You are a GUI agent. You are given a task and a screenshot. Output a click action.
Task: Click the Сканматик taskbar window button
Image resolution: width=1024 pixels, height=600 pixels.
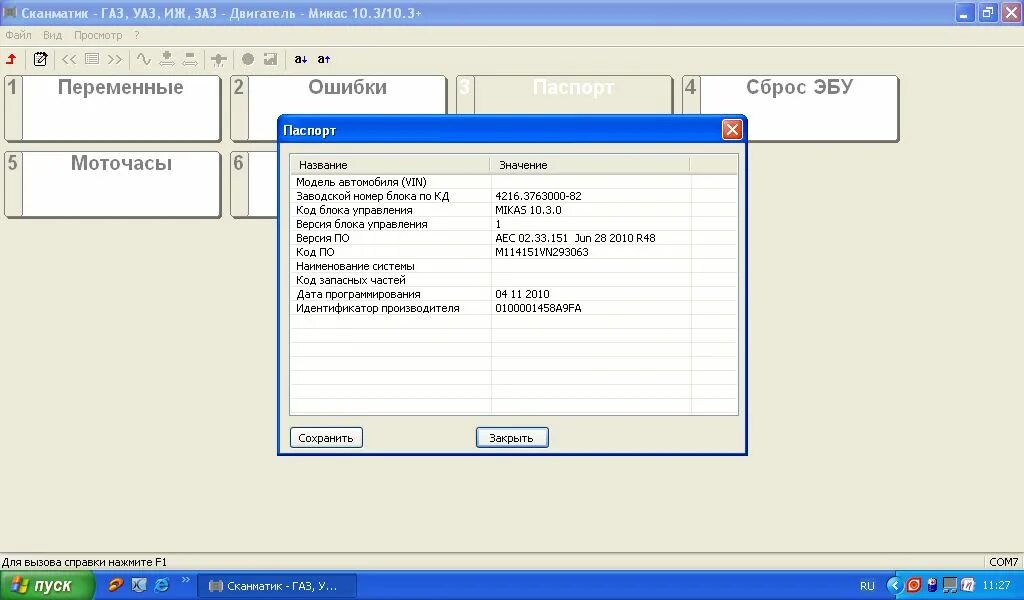[277, 586]
